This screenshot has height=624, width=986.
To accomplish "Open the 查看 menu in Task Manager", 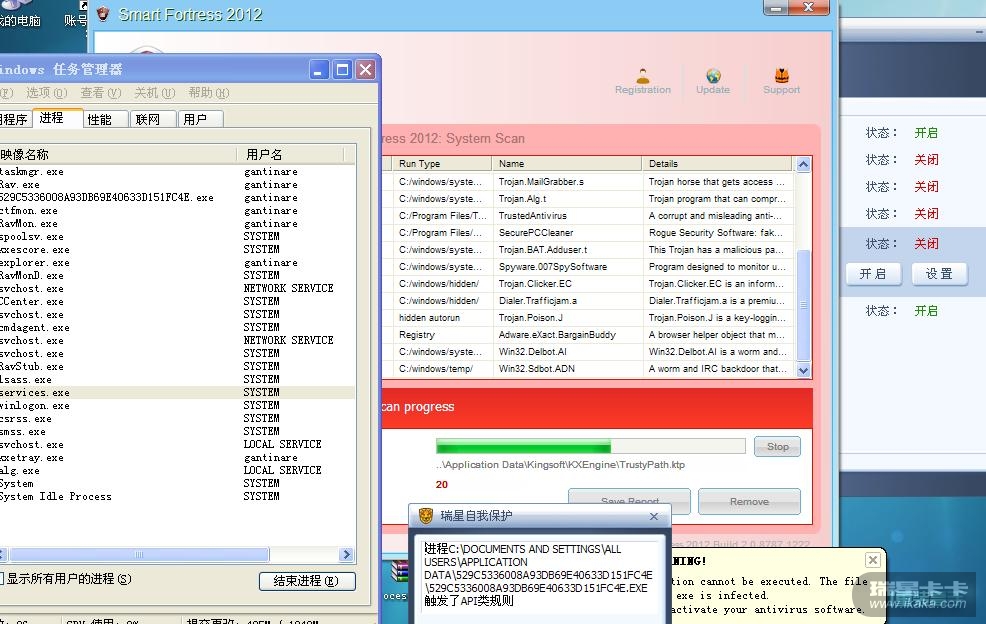I will (x=101, y=93).
